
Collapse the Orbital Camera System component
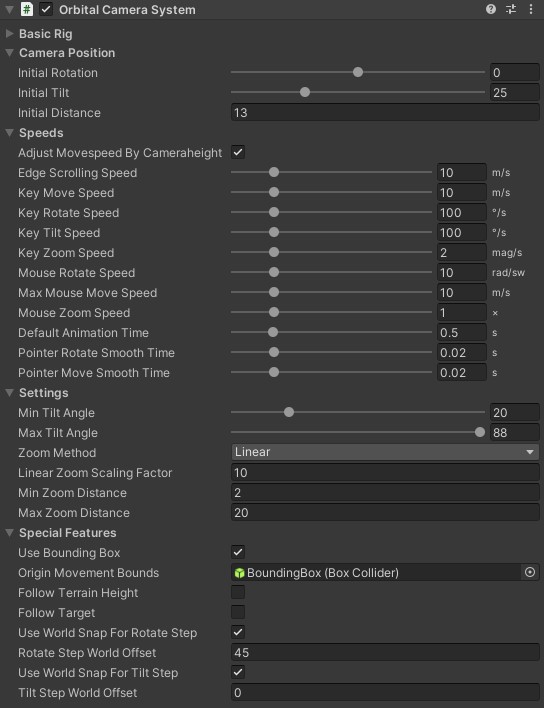tap(9, 9)
